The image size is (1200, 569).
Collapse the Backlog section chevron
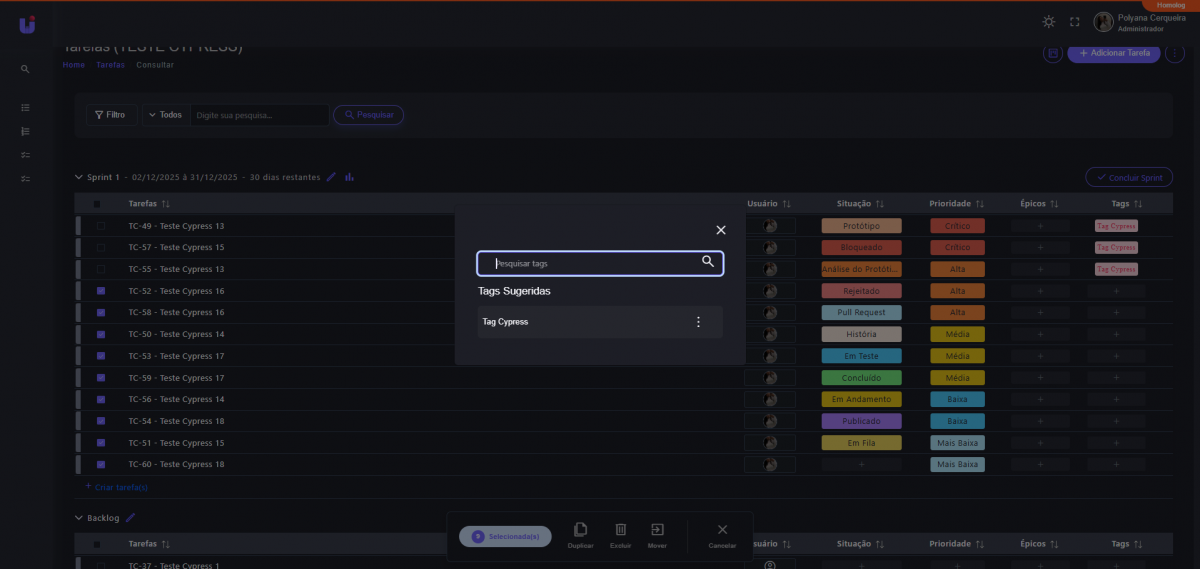coord(80,518)
